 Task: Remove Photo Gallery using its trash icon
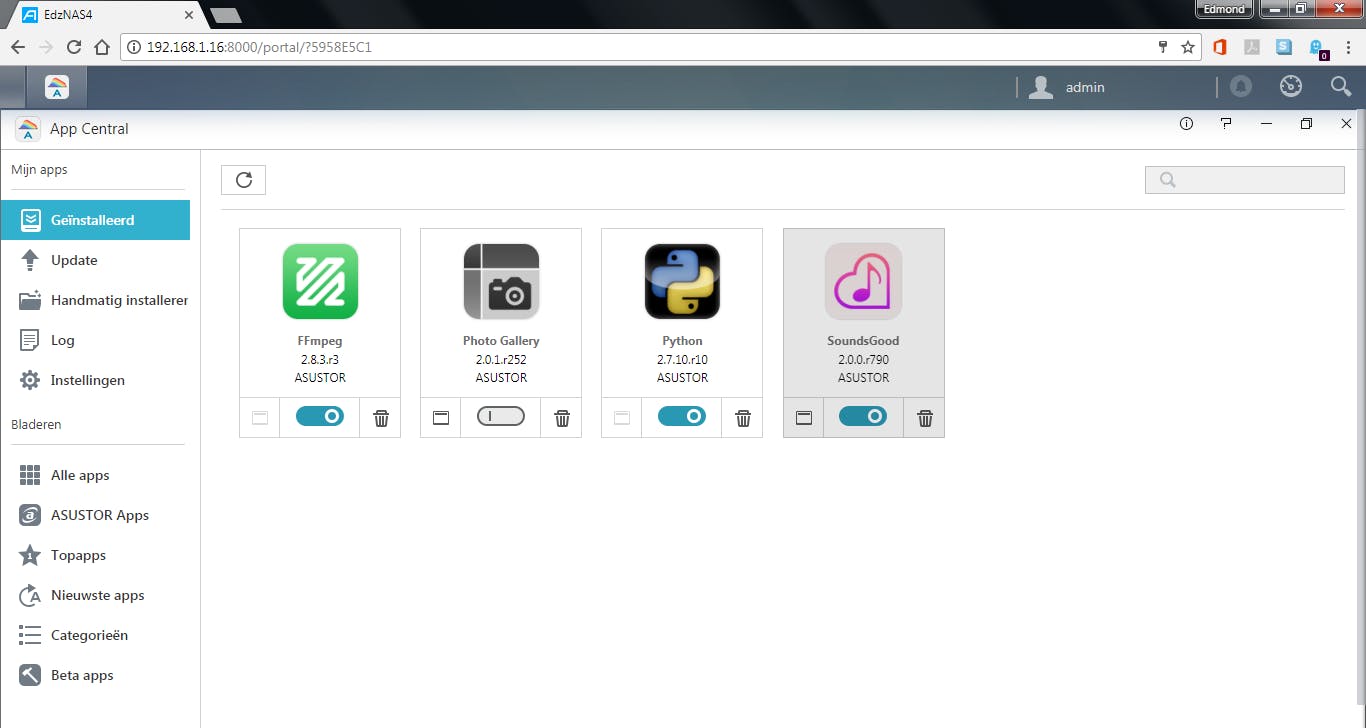pos(562,418)
